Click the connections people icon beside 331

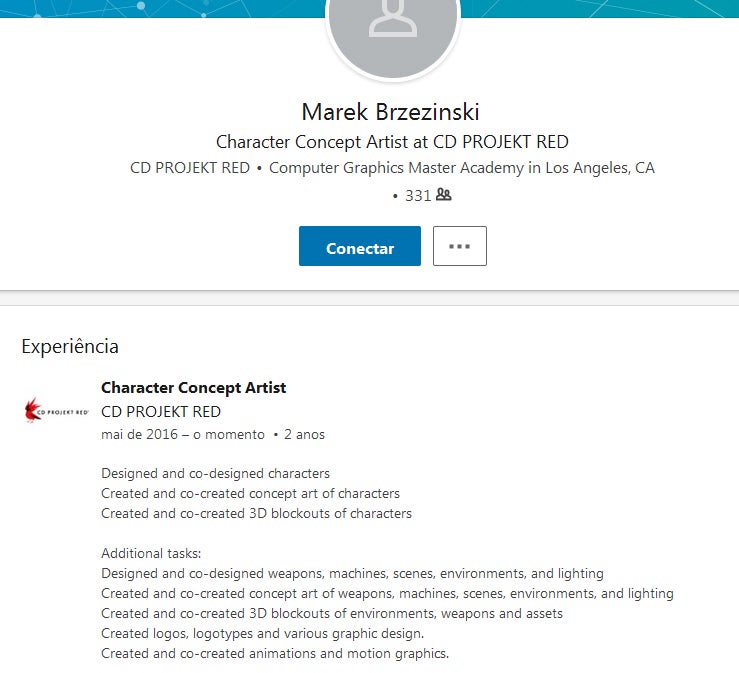443,195
